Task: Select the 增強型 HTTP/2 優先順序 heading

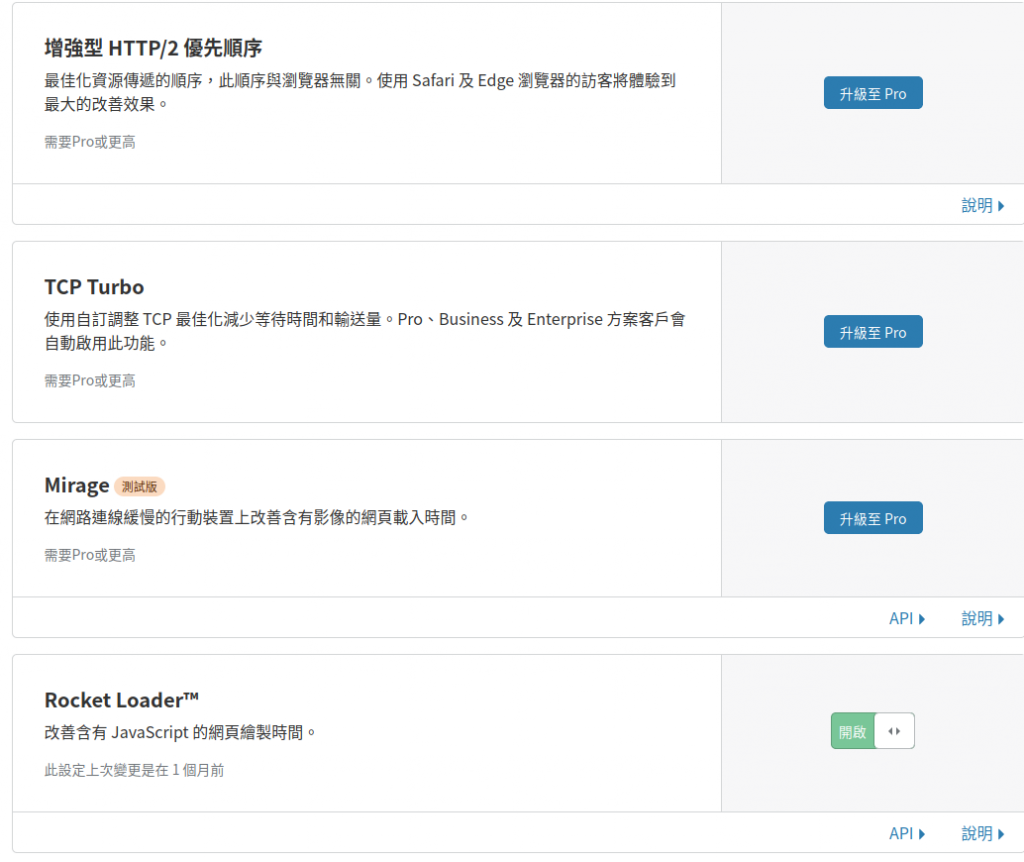Action: coord(153,48)
